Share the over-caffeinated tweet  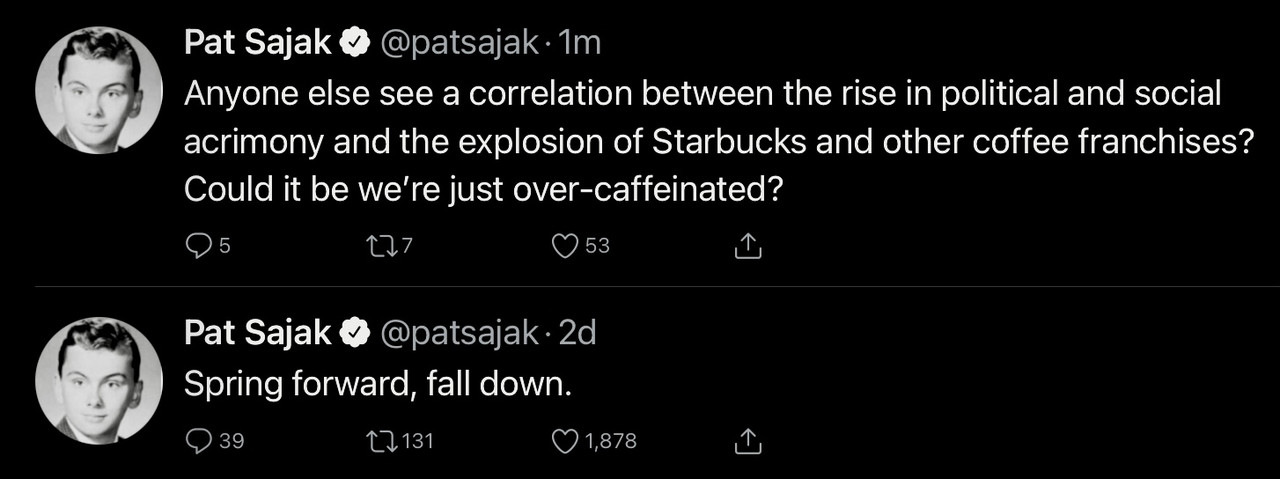pyautogui.click(x=749, y=245)
